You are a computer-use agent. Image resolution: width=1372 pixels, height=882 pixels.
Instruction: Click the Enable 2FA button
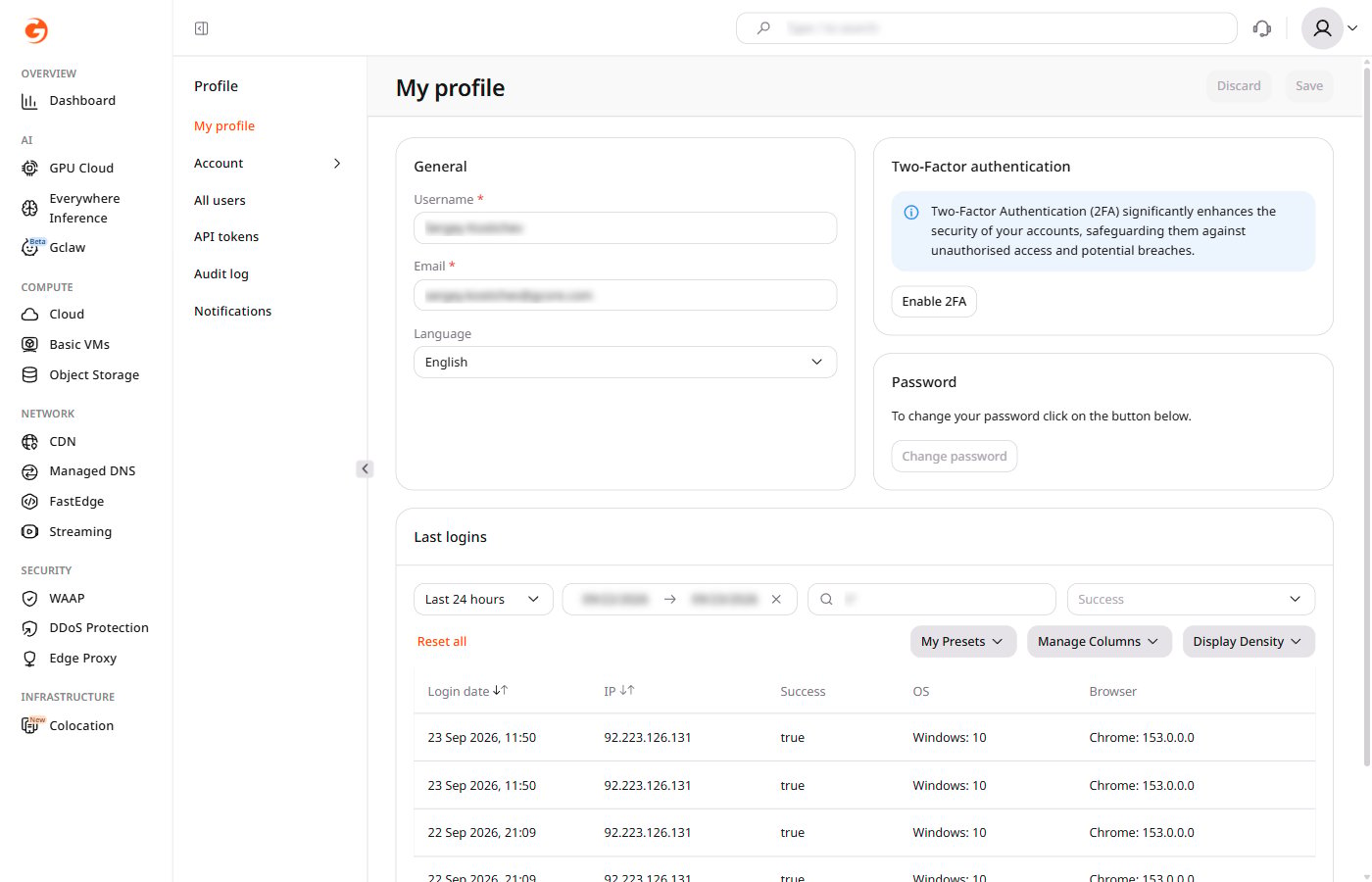(x=934, y=301)
